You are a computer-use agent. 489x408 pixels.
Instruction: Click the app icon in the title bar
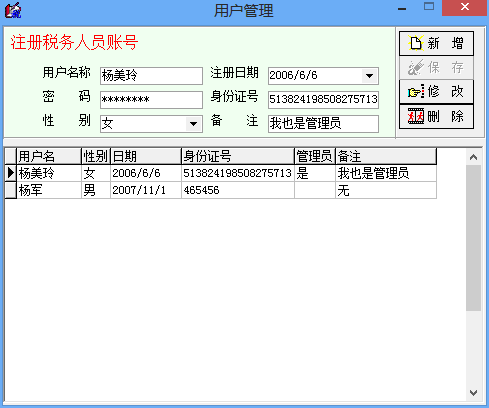tap(13, 10)
